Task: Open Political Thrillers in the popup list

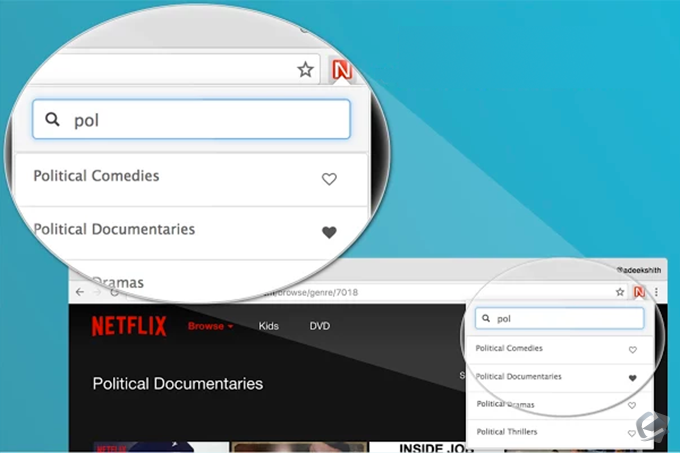Action: [507, 432]
